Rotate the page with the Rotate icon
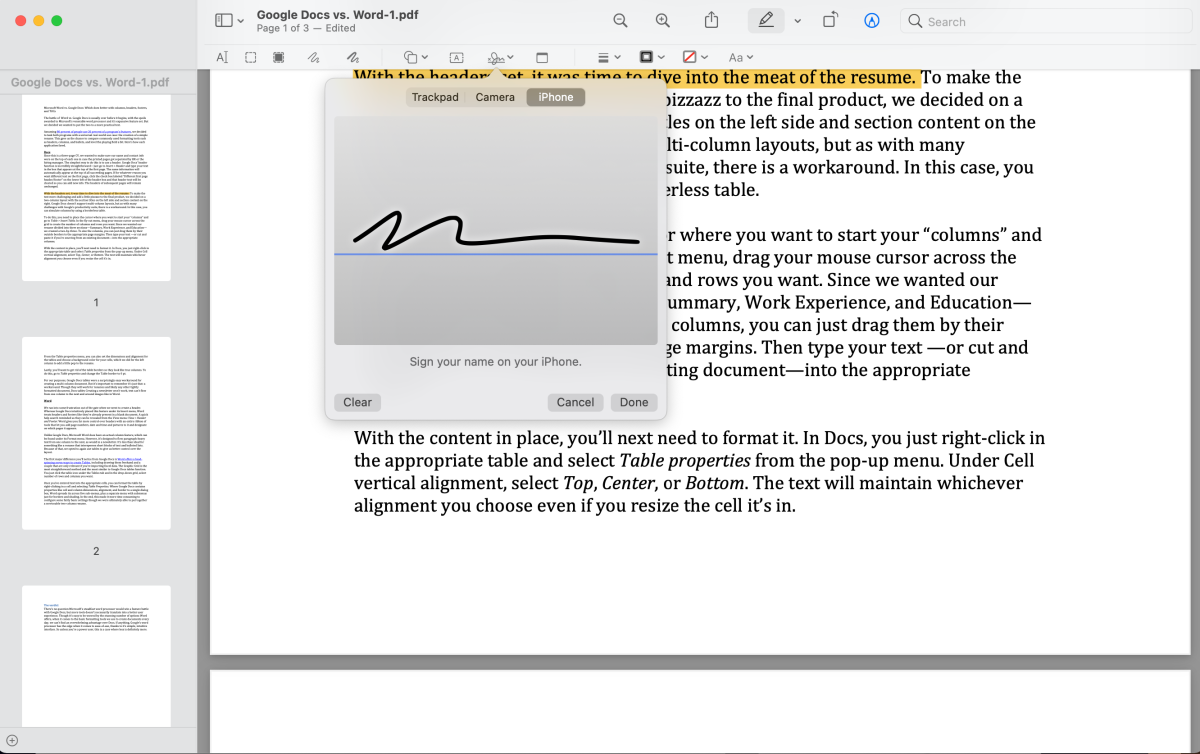This screenshot has height=754, width=1200. [830, 20]
